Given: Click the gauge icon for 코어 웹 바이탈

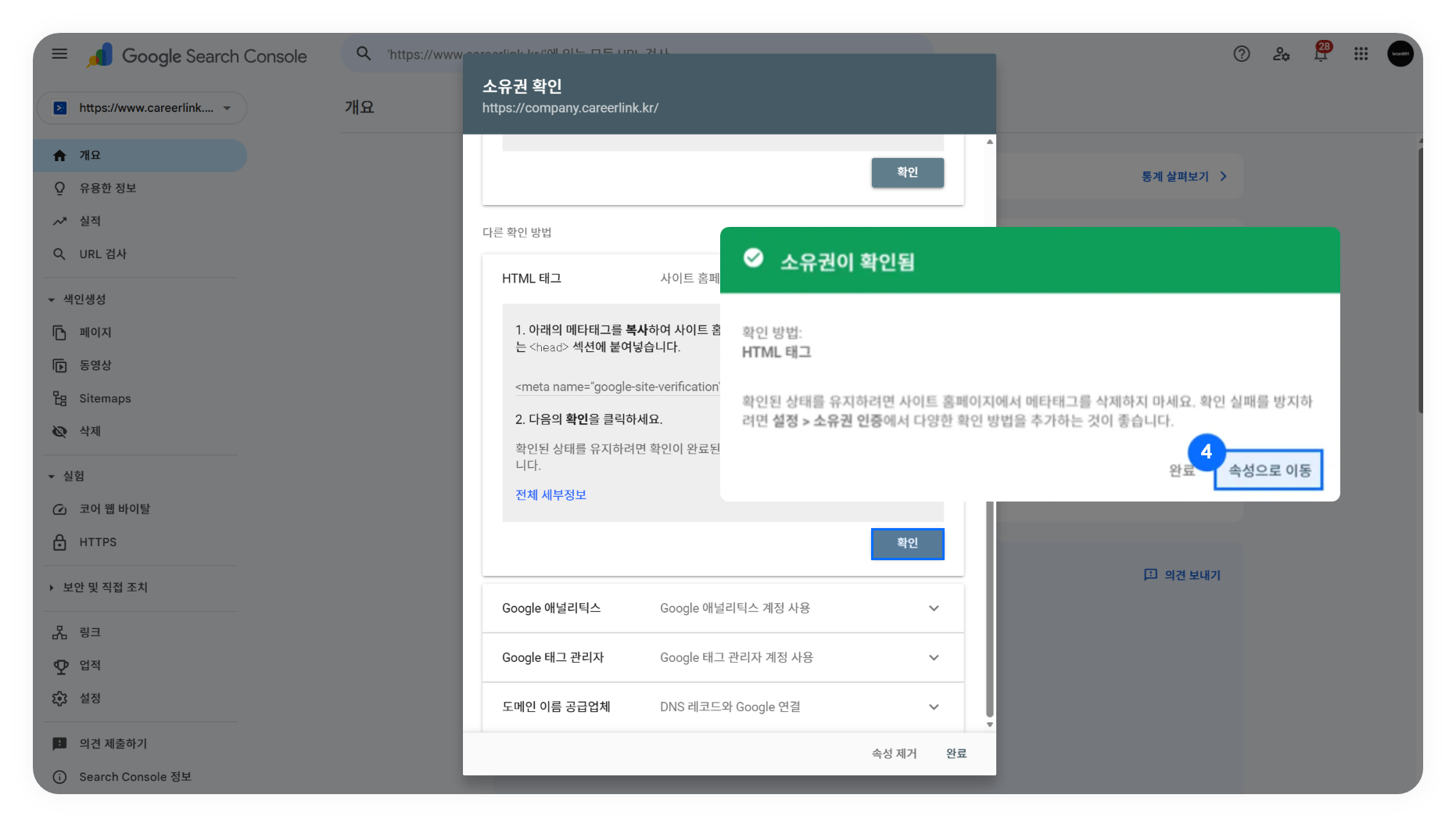Looking at the screenshot, I should (x=59, y=509).
